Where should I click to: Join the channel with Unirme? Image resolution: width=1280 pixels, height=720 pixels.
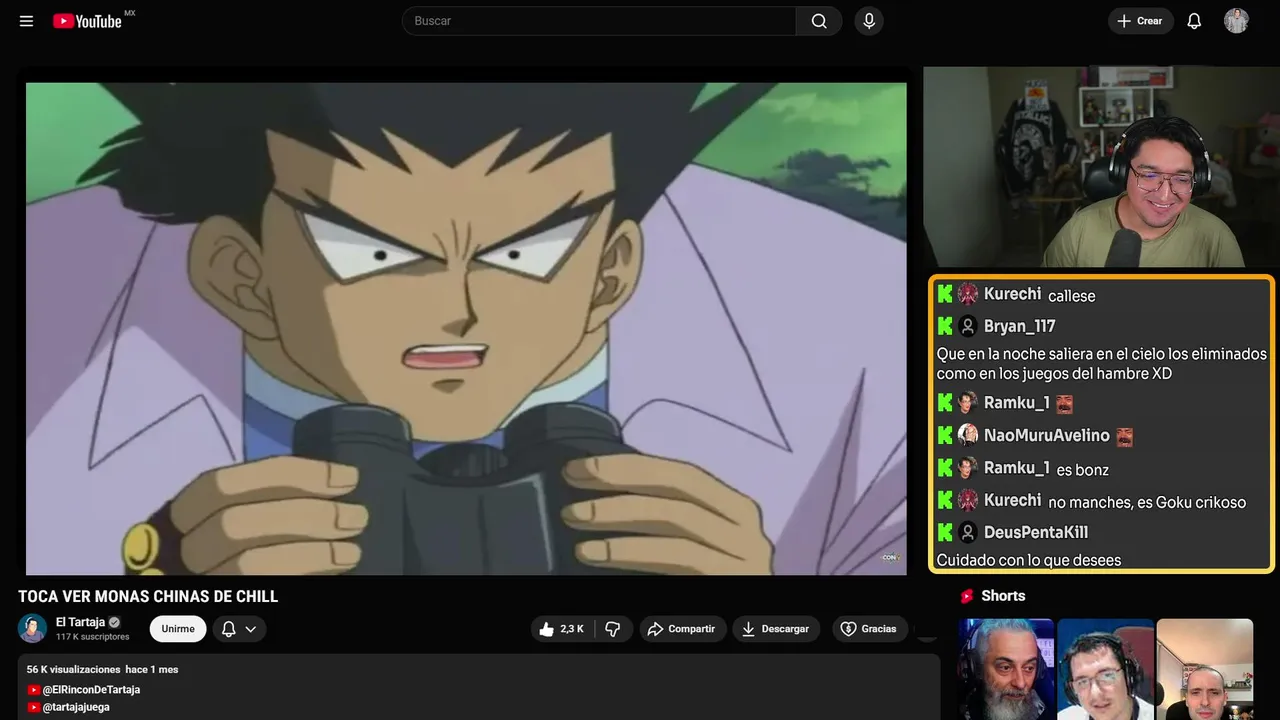coord(178,629)
